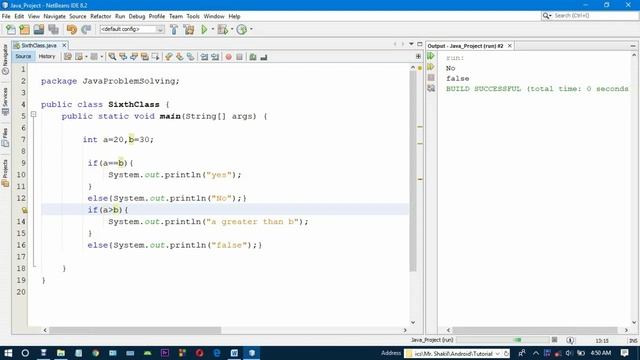Open the Navigator side panel
640x360 pixels.
pos(5,59)
